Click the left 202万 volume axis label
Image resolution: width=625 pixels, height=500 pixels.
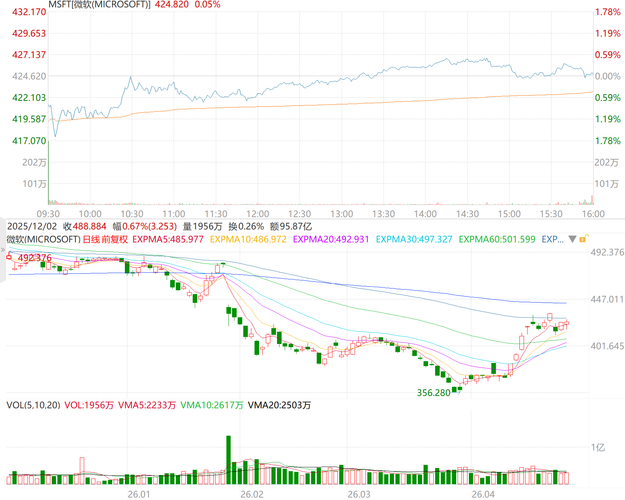35,162
